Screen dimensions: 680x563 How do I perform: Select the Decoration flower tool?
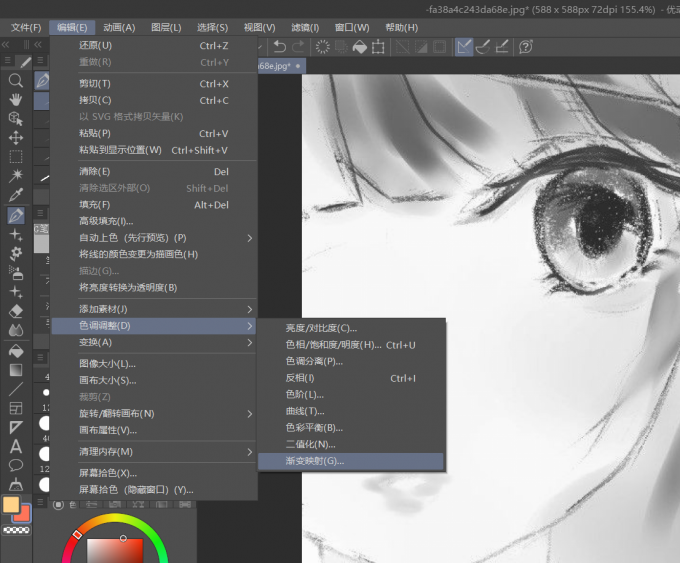click(x=16, y=253)
